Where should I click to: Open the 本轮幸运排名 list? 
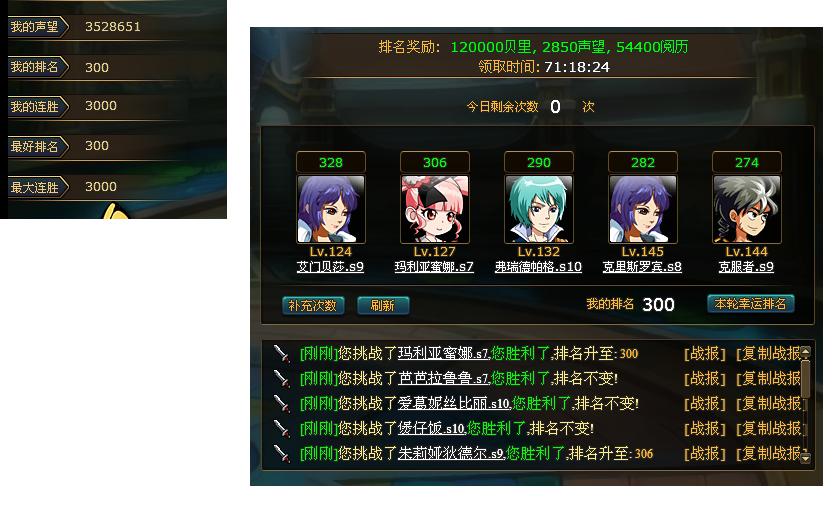pyautogui.click(x=751, y=304)
